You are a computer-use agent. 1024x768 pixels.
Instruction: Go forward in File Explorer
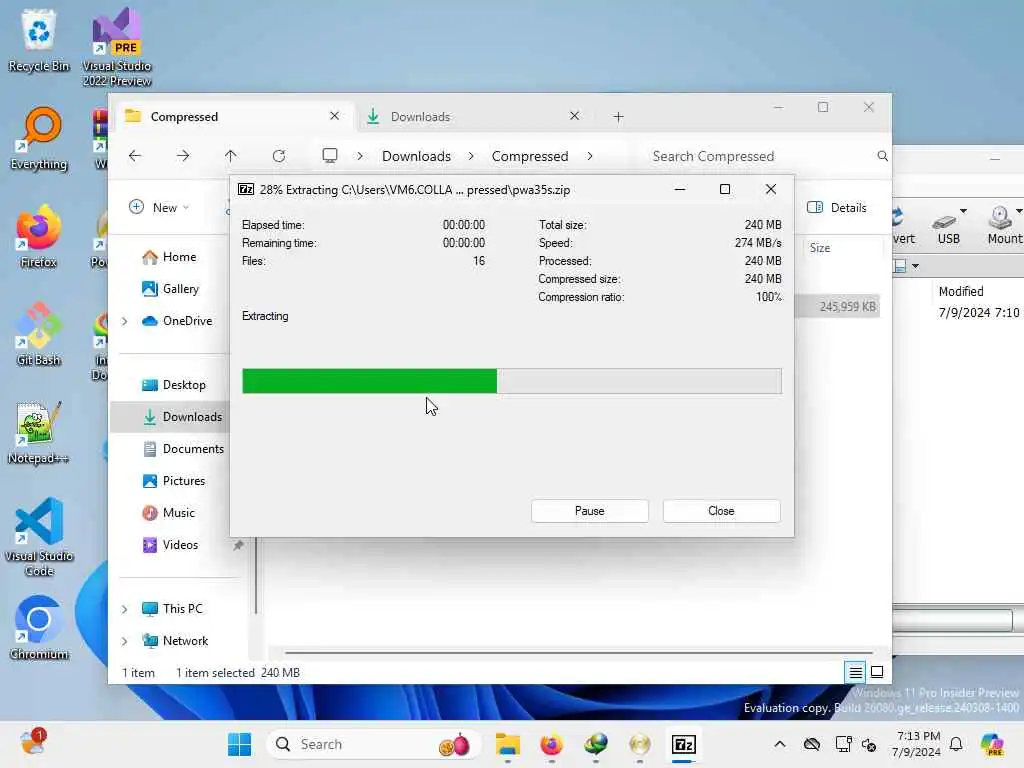(183, 155)
